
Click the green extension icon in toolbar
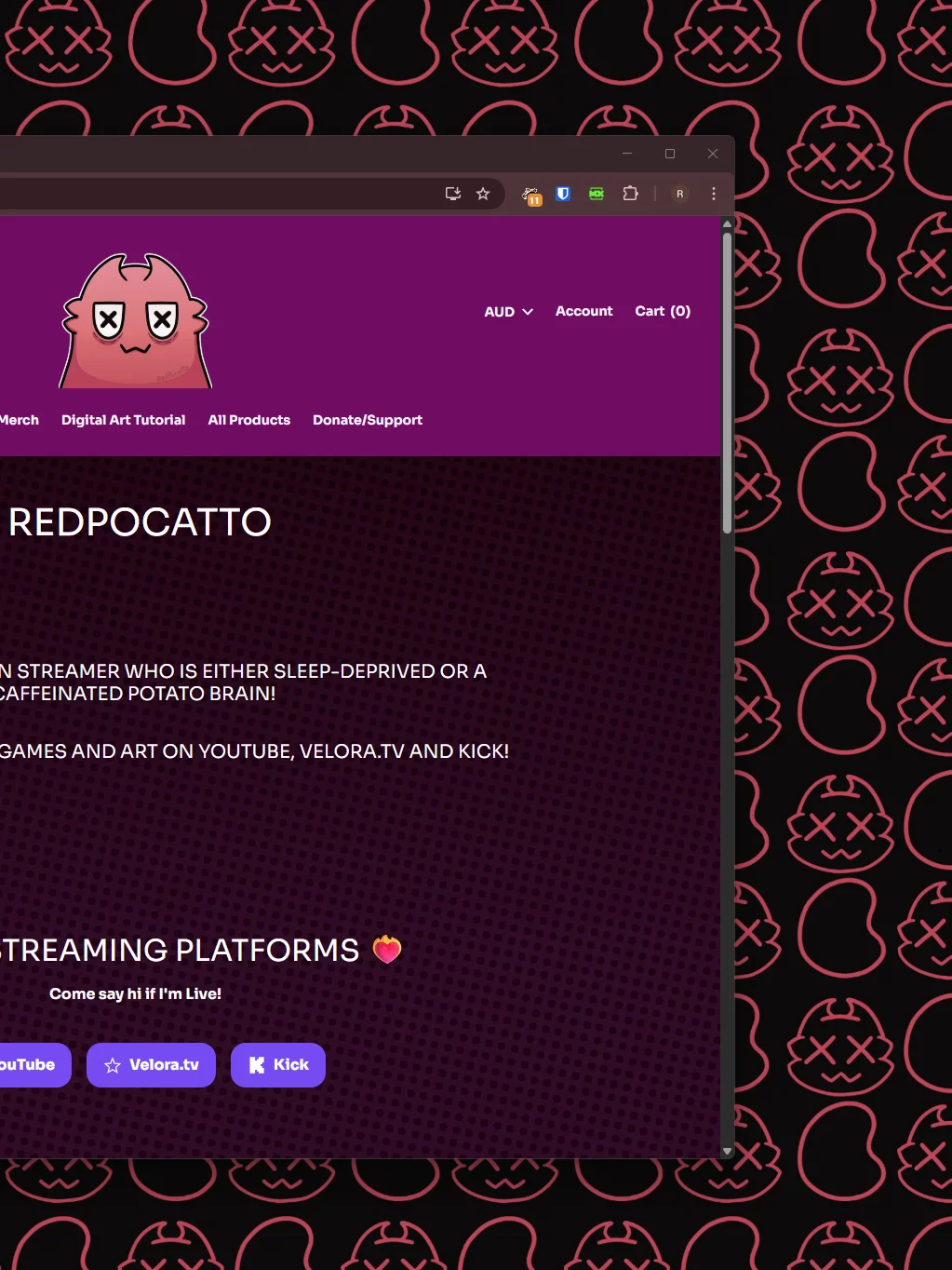[597, 194]
